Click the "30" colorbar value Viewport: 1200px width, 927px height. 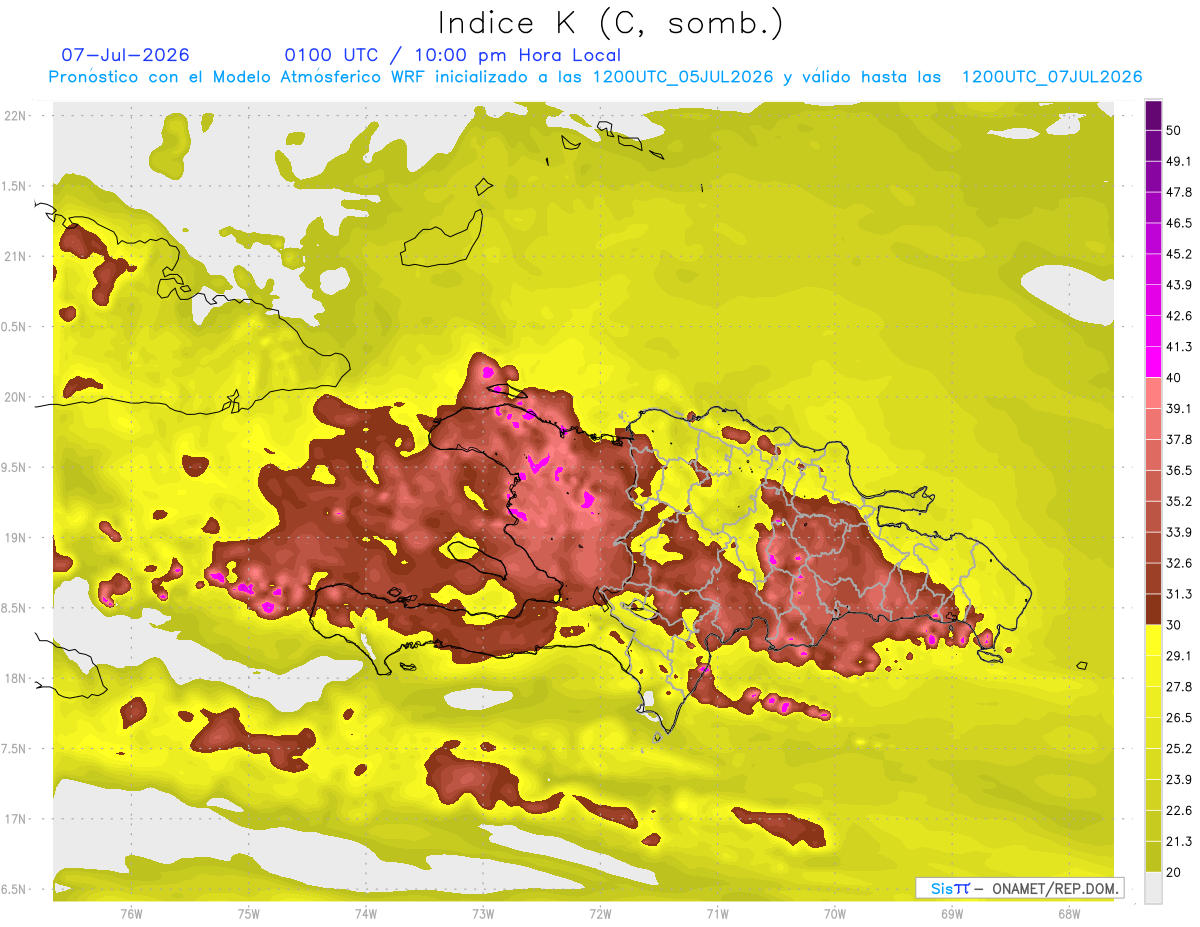pyautogui.click(x=1173, y=625)
